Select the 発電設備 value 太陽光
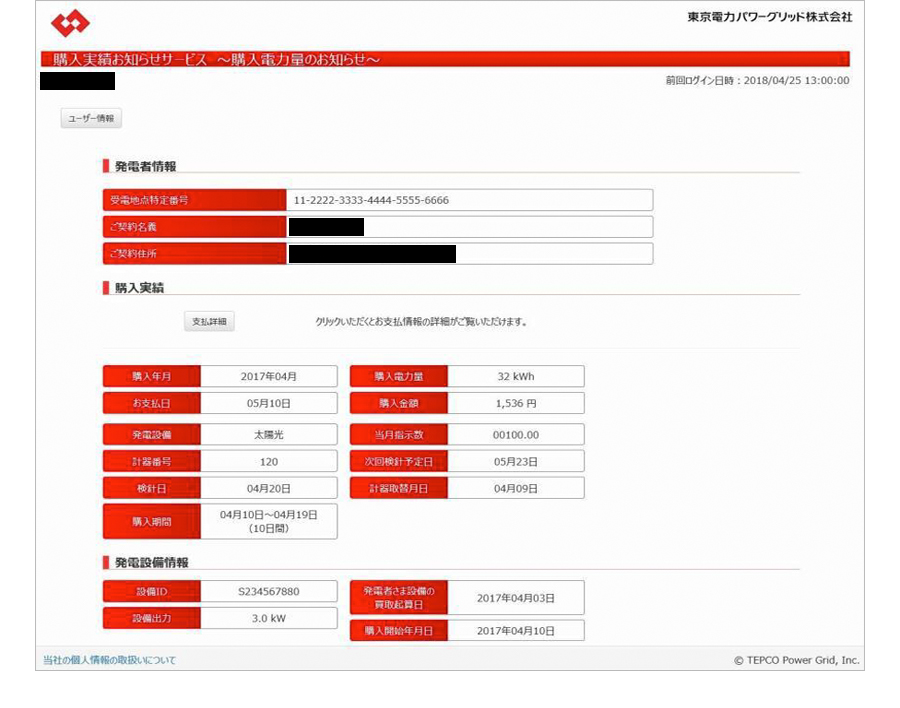Image resolution: width=900 pixels, height=708 pixels. tap(268, 435)
